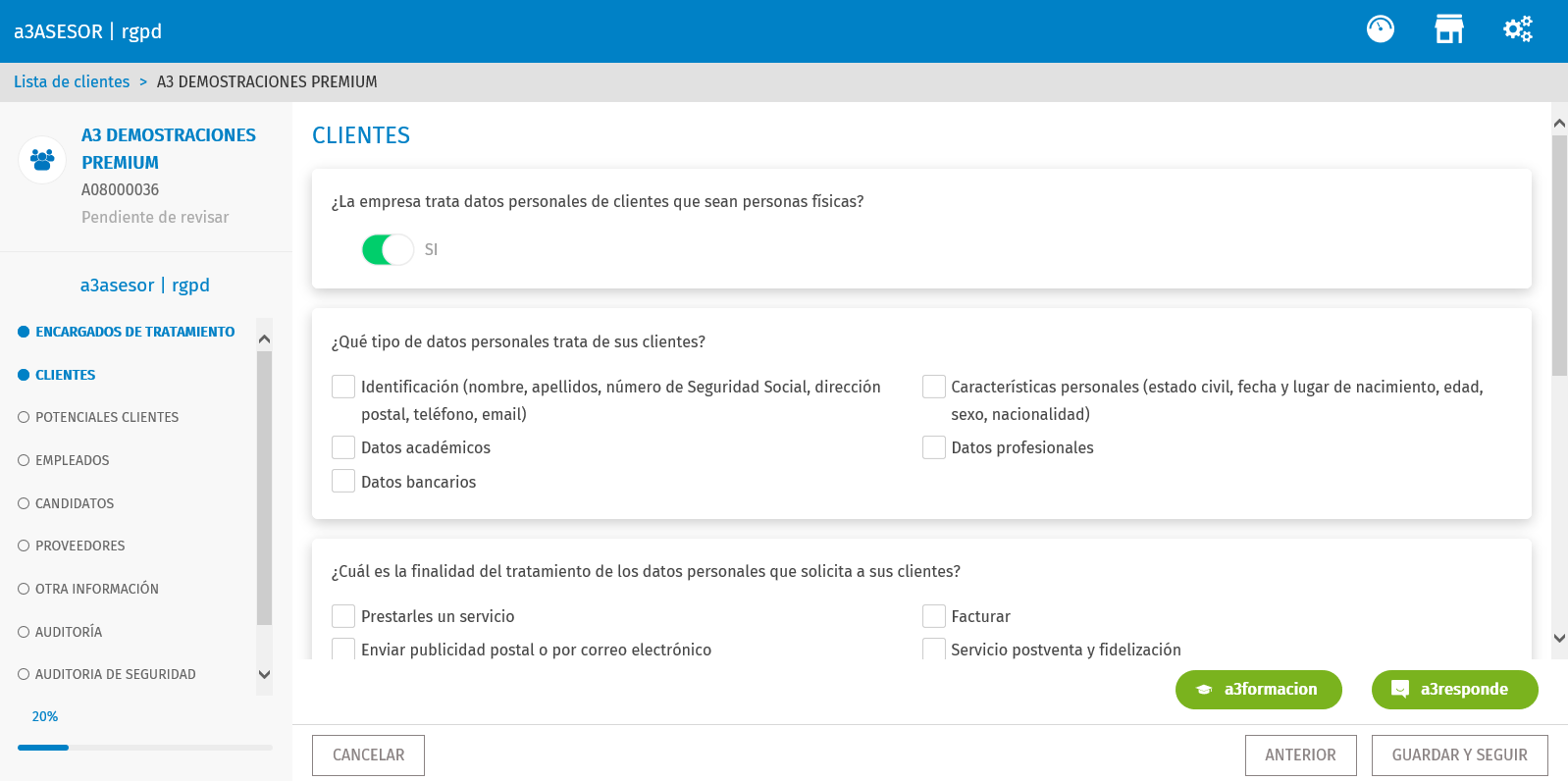Check the Facturar checkbox

pos(934,616)
